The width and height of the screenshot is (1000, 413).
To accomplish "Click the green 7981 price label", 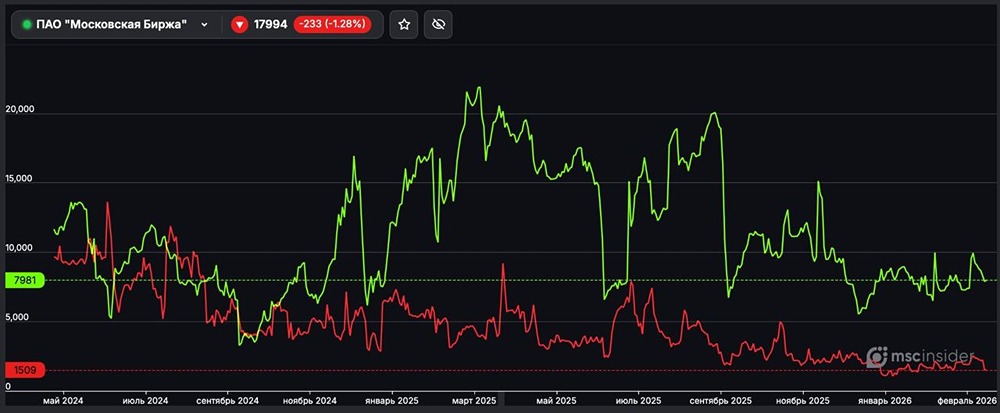I will point(24,280).
